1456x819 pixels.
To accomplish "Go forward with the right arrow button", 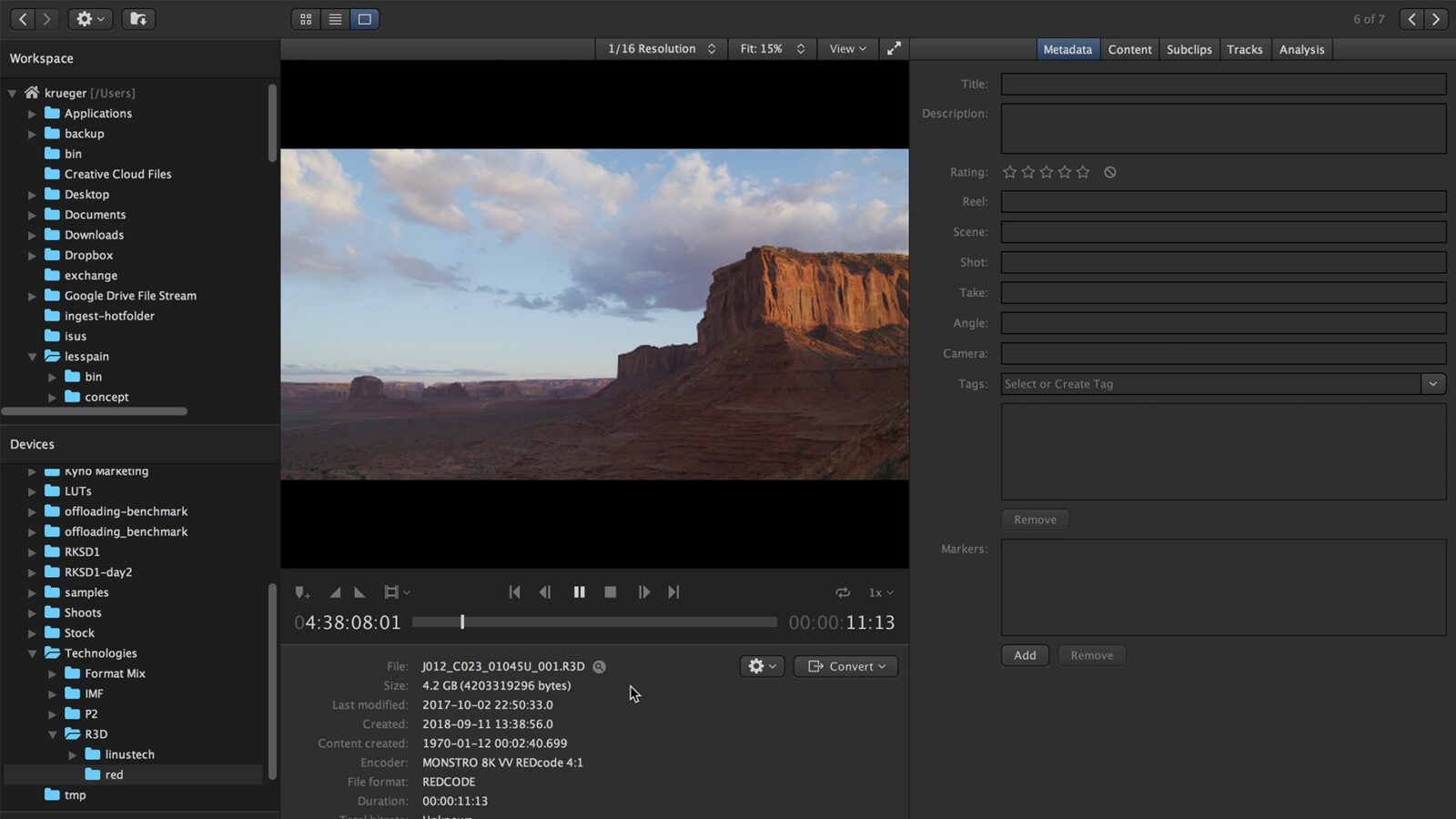I will [x=46, y=19].
